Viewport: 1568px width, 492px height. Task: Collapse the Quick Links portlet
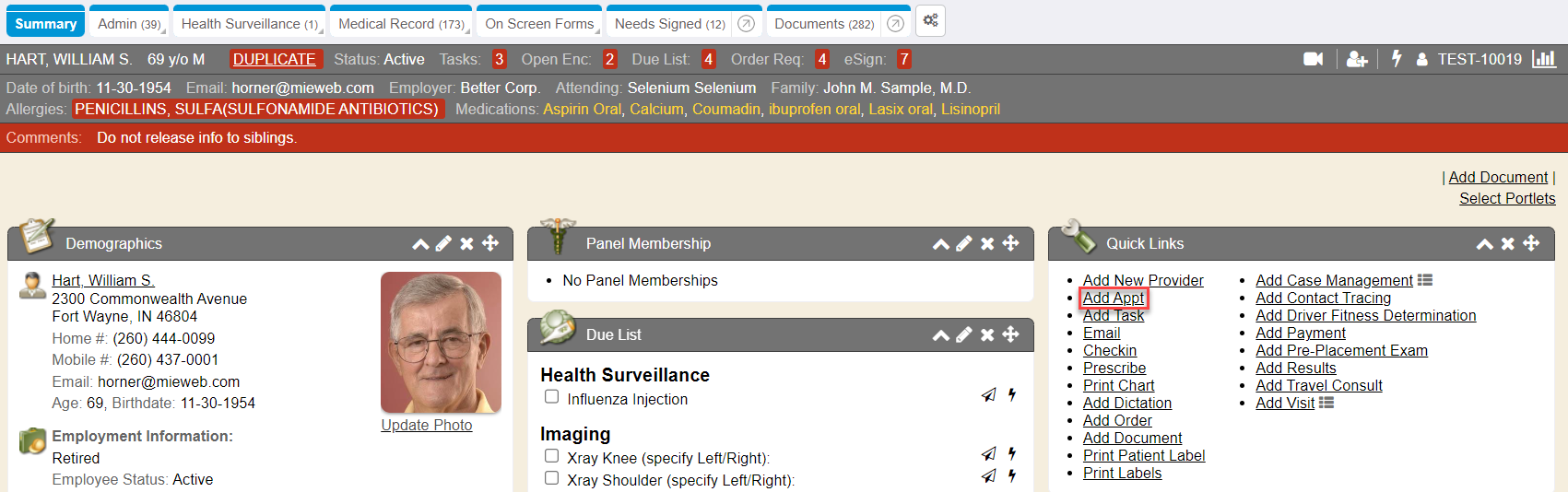(x=1484, y=244)
